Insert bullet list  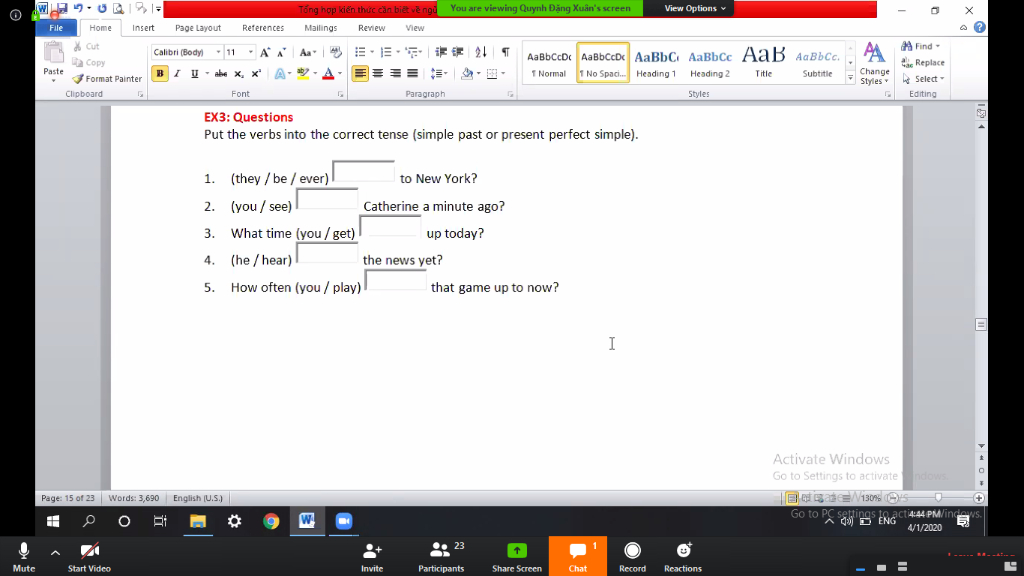click(360, 52)
